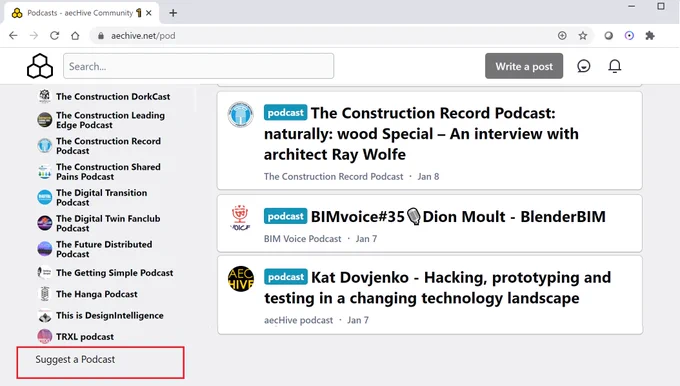Image resolution: width=680 pixels, height=386 pixels.
Task: Close the Podcasts - aecHive Community tab
Action: pos(149,13)
